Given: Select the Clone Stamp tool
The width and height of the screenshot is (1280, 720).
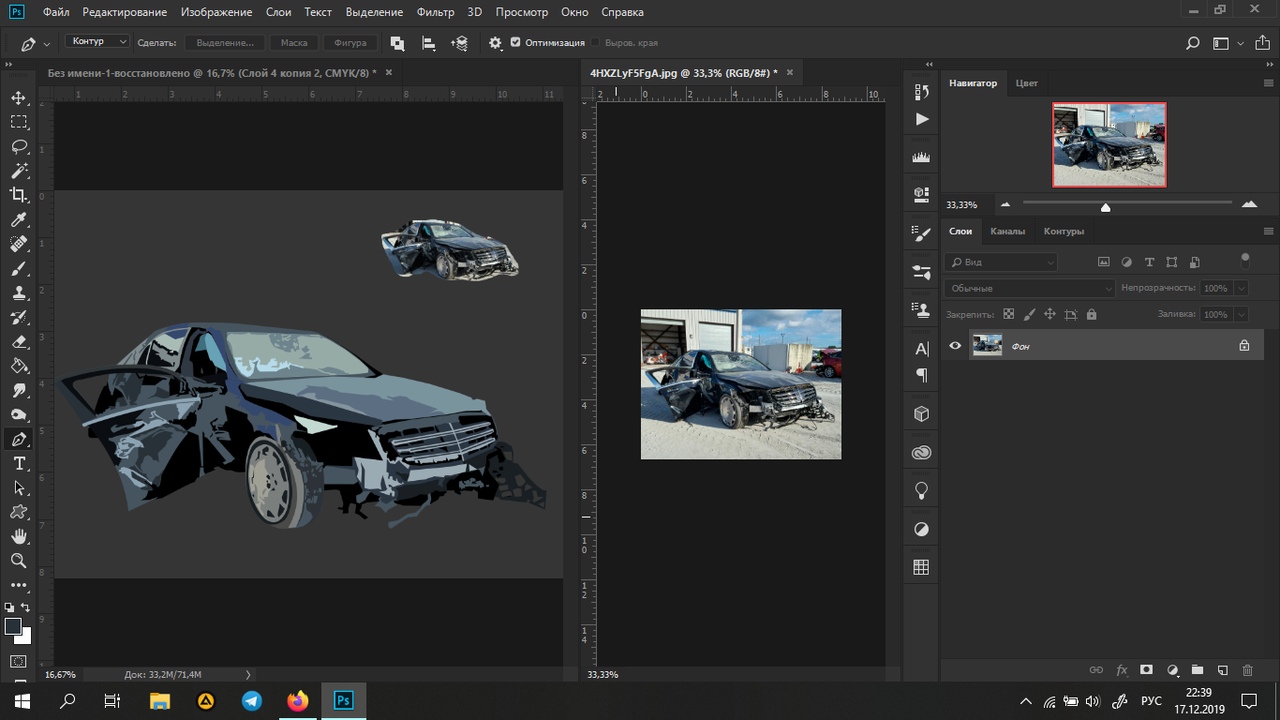Looking at the screenshot, I should pyautogui.click(x=18, y=293).
